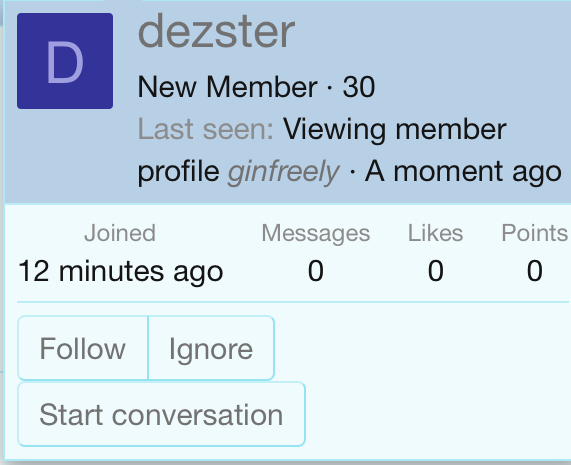Screen dimensions: 571x465
Task: Click the points count of zero
Action: pos(535,271)
